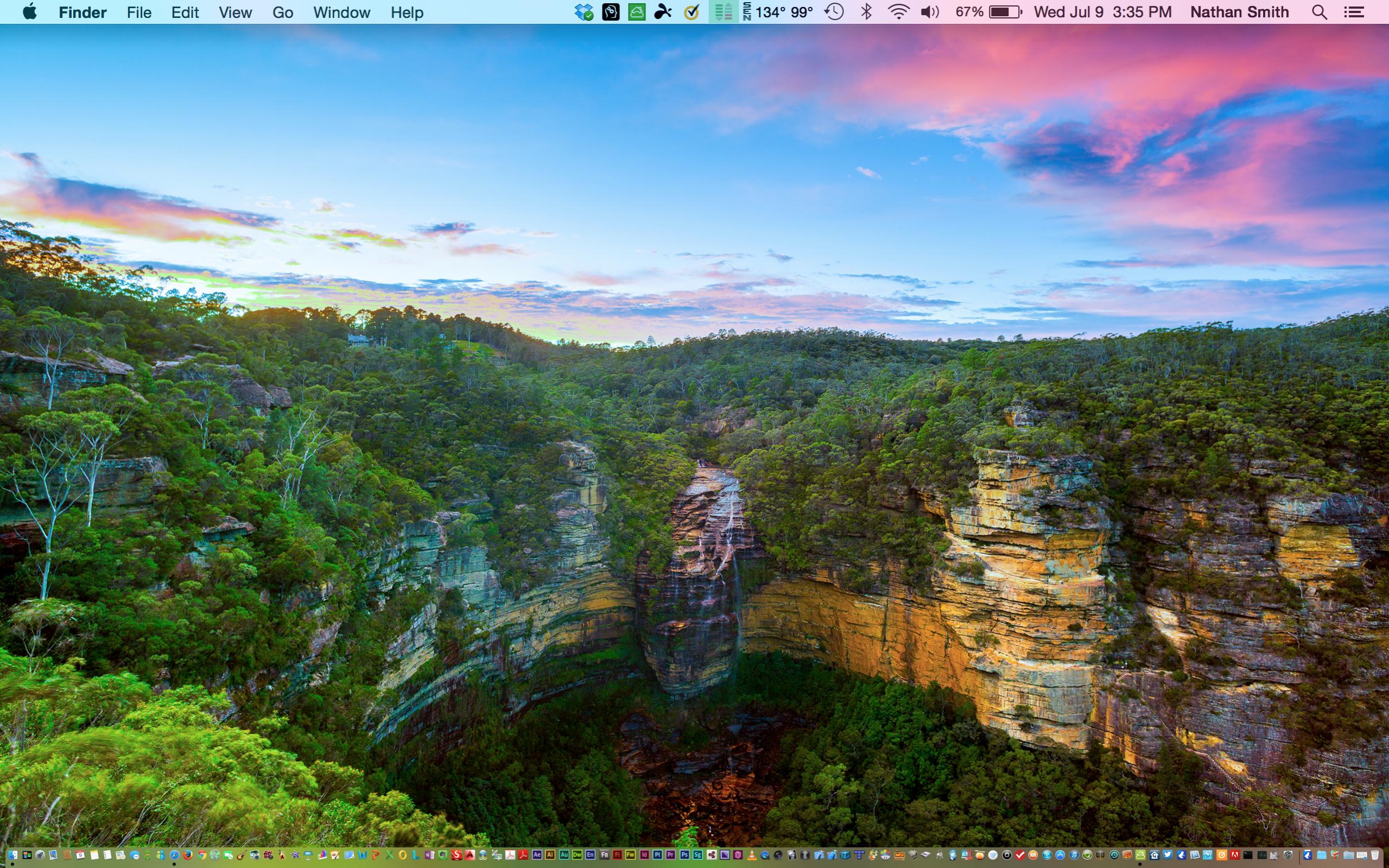Screen dimensions: 1389x868
Task: Open the Nathan Smith user menu
Action: pos(1239,12)
